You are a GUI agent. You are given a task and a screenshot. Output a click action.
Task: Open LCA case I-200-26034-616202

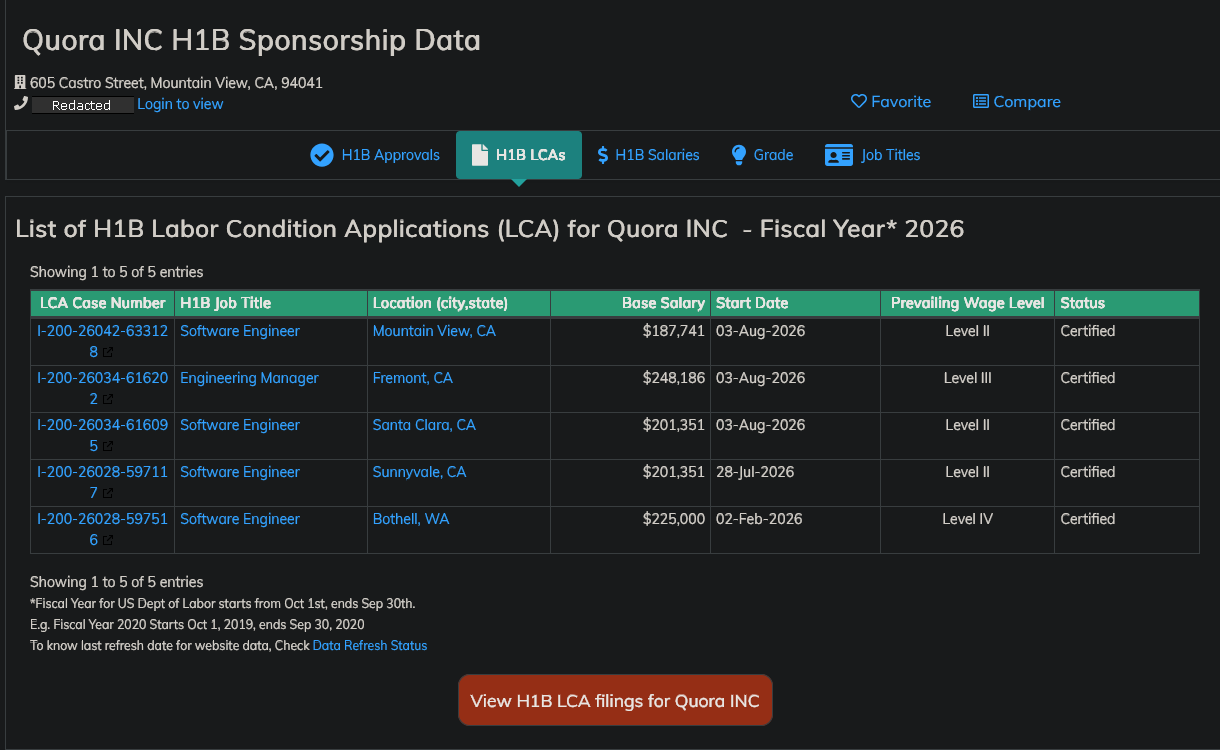[x=102, y=388]
